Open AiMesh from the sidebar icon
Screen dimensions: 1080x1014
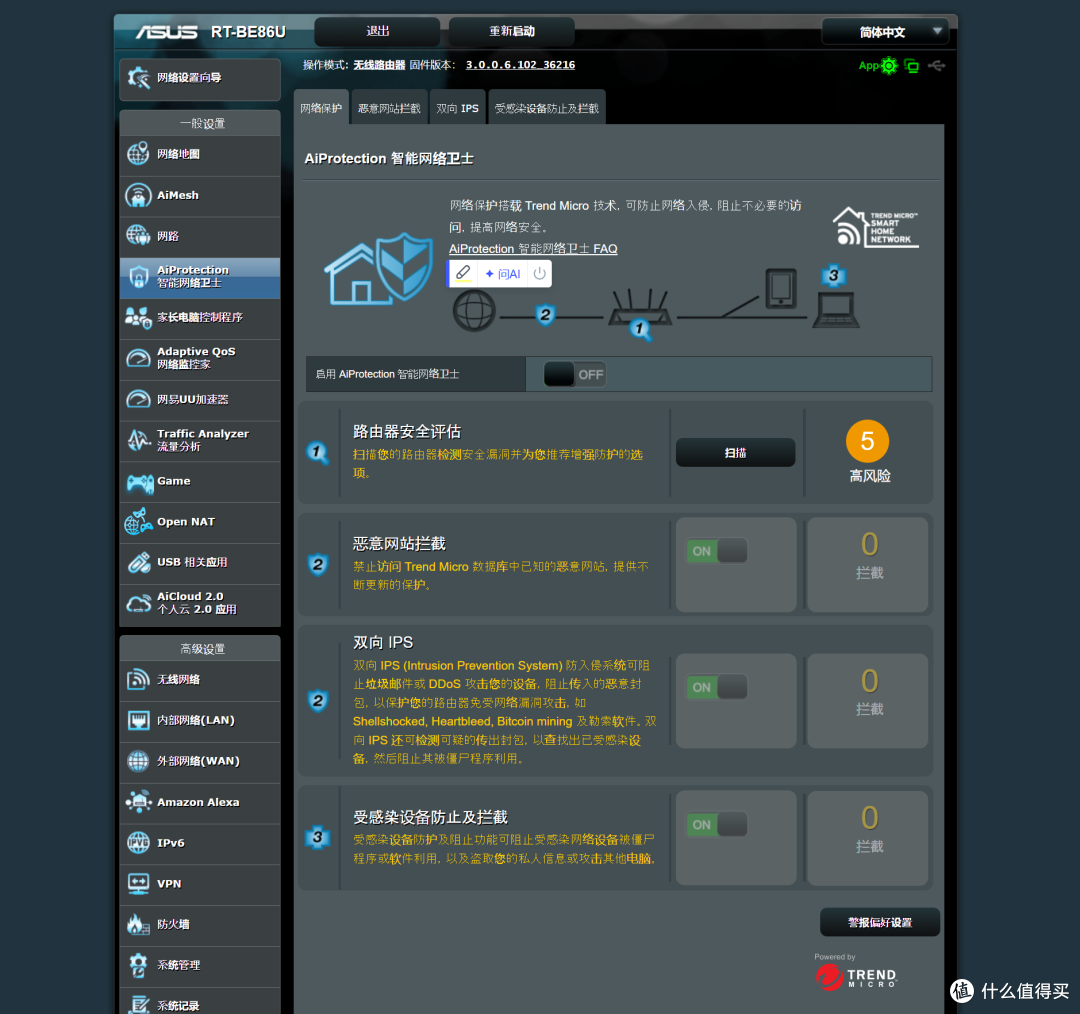click(x=138, y=195)
